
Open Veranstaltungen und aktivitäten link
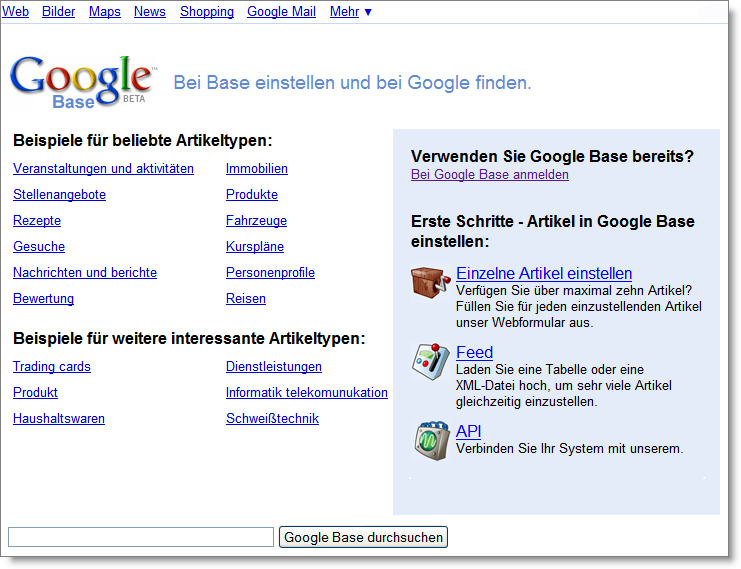pos(103,169)
